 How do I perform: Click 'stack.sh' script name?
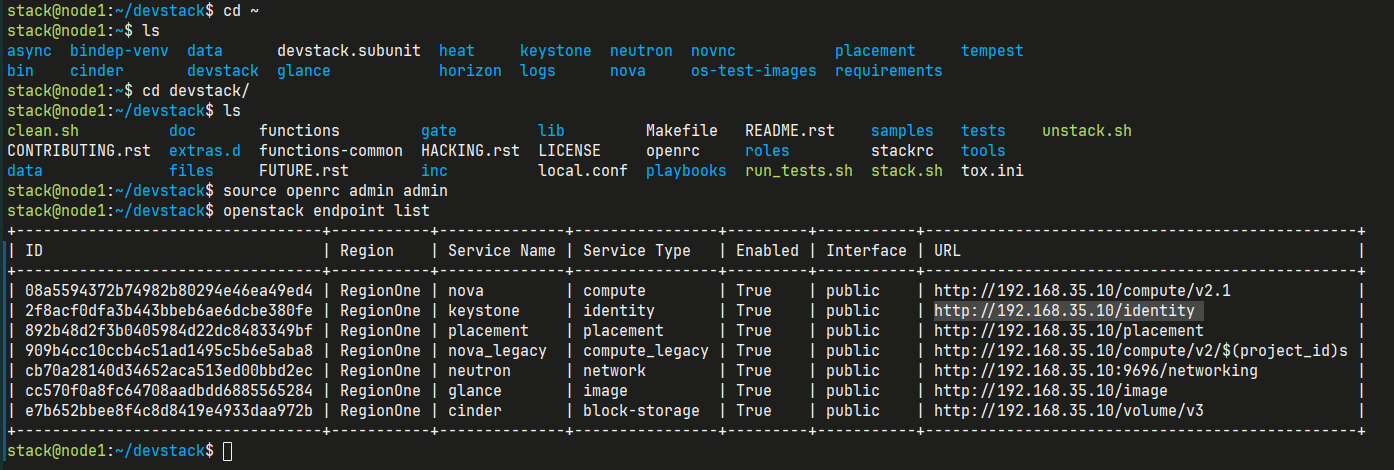pos(907,170)
